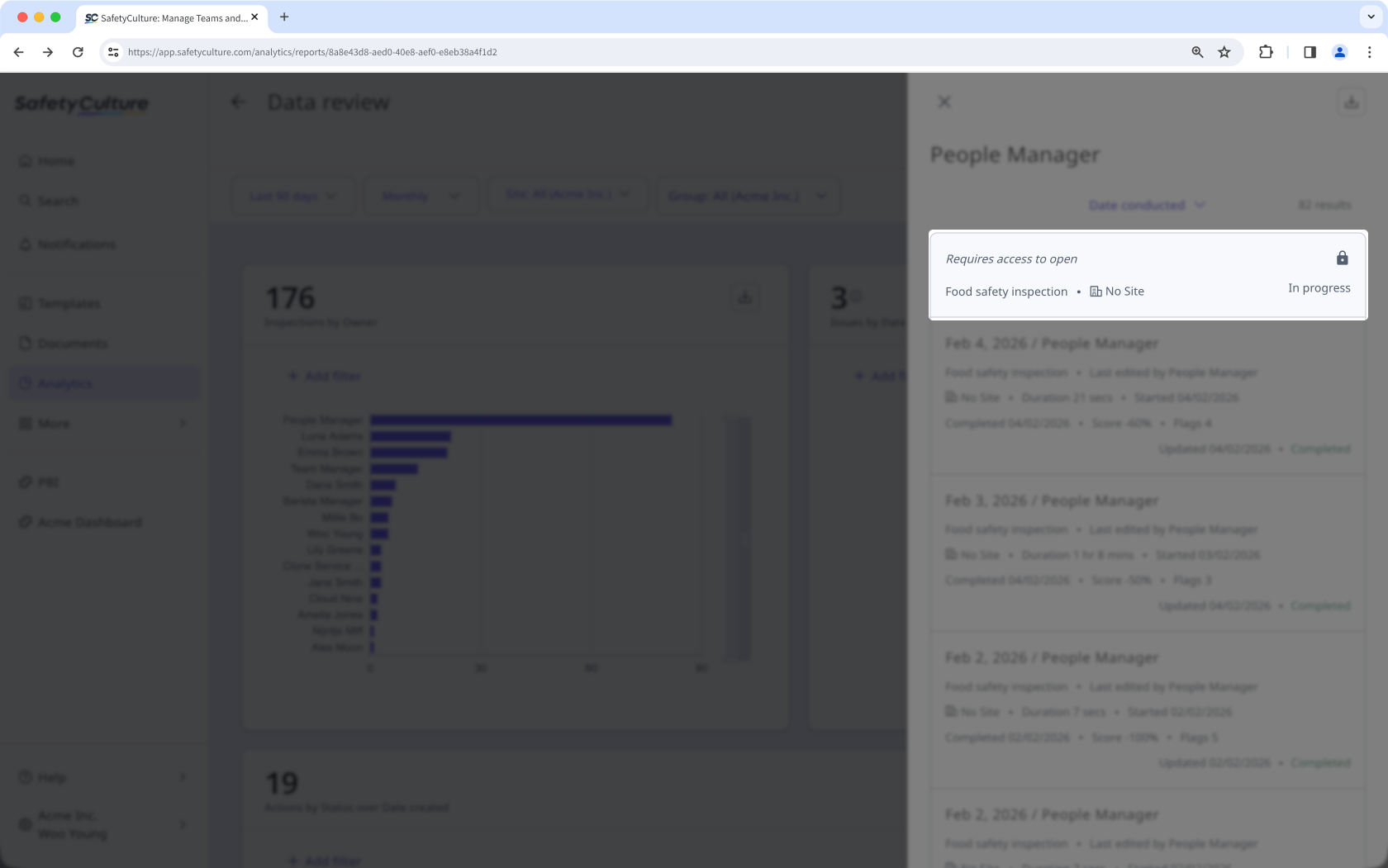Click the In progress status label
The image size is (1388, 868).
(1319, 288)
